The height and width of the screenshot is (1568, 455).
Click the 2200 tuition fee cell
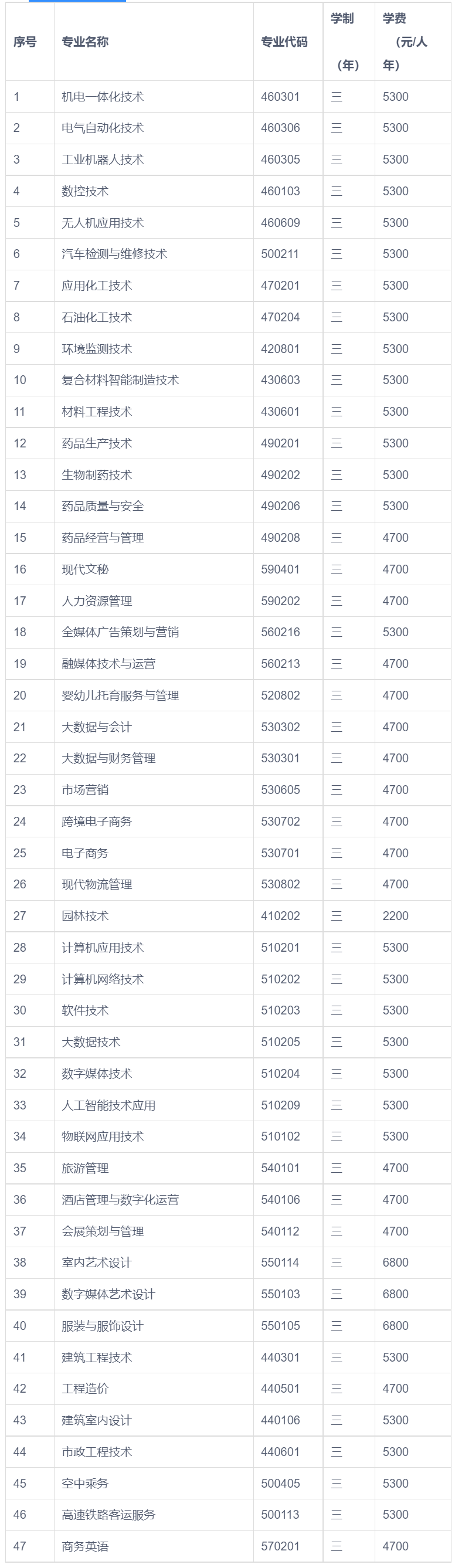tap(395, 915)
